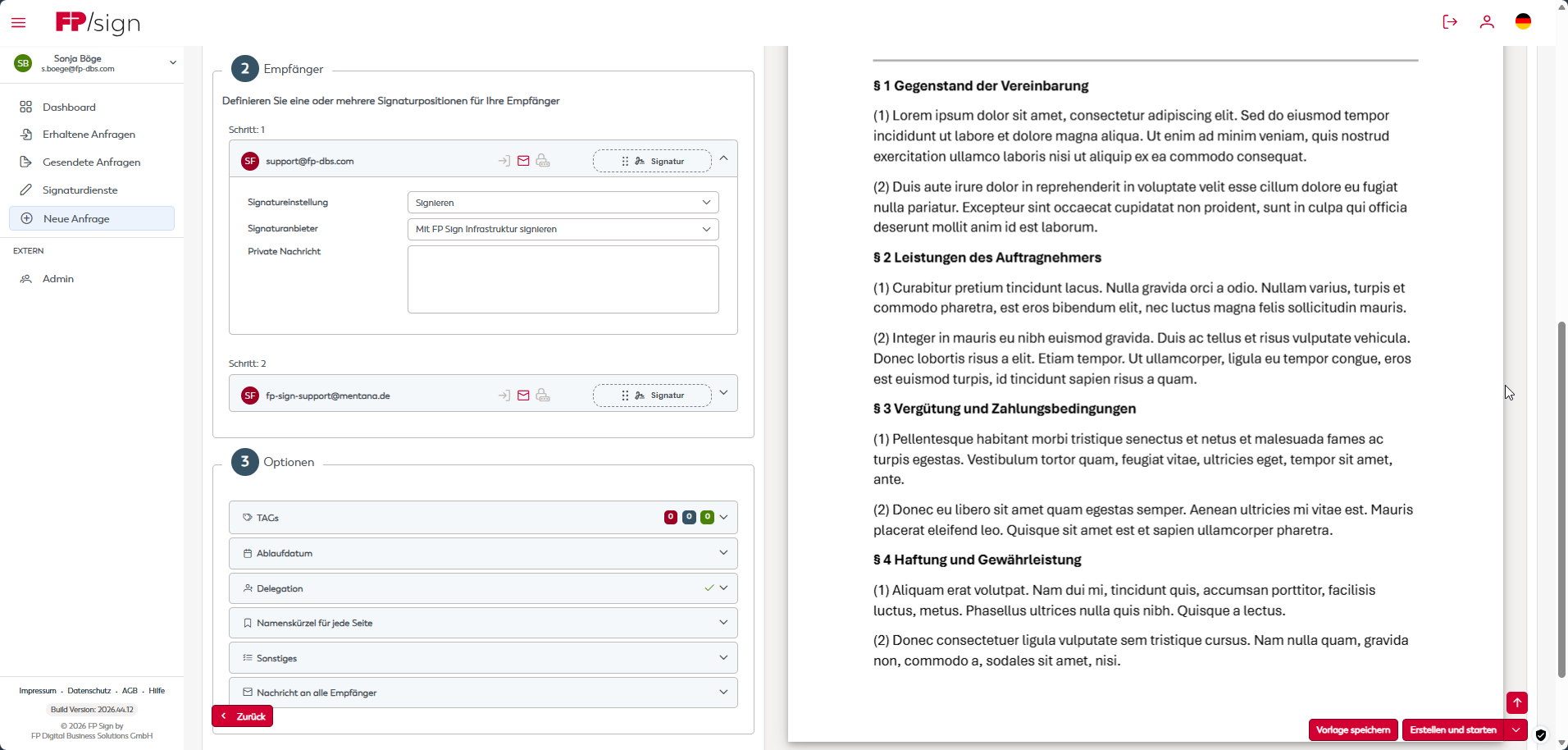
Task: Click the sign-in arrow icon for fp-sign-support@mentana.de
Action: point(504,396)
